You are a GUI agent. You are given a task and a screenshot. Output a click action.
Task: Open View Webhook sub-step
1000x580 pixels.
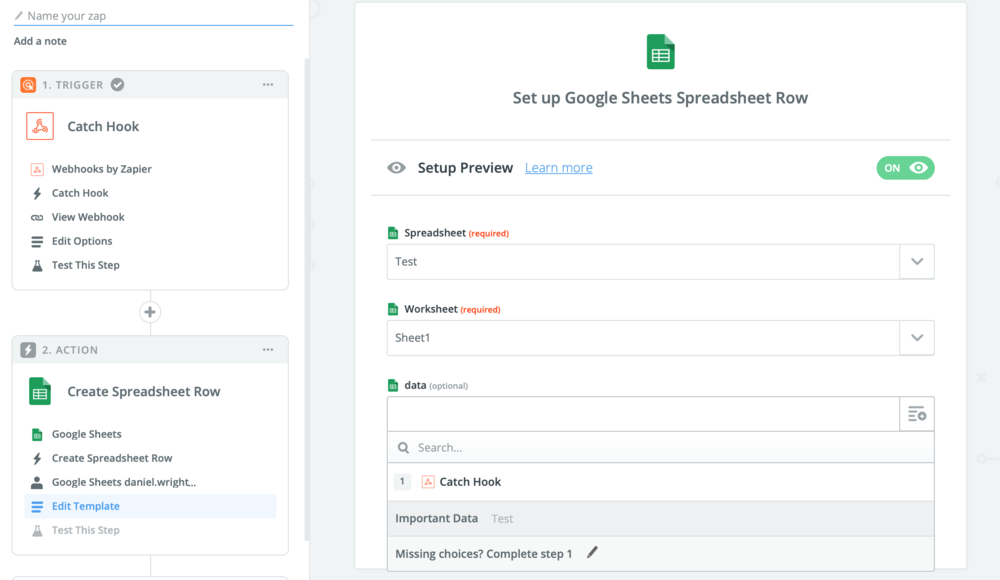coord(88,218)
